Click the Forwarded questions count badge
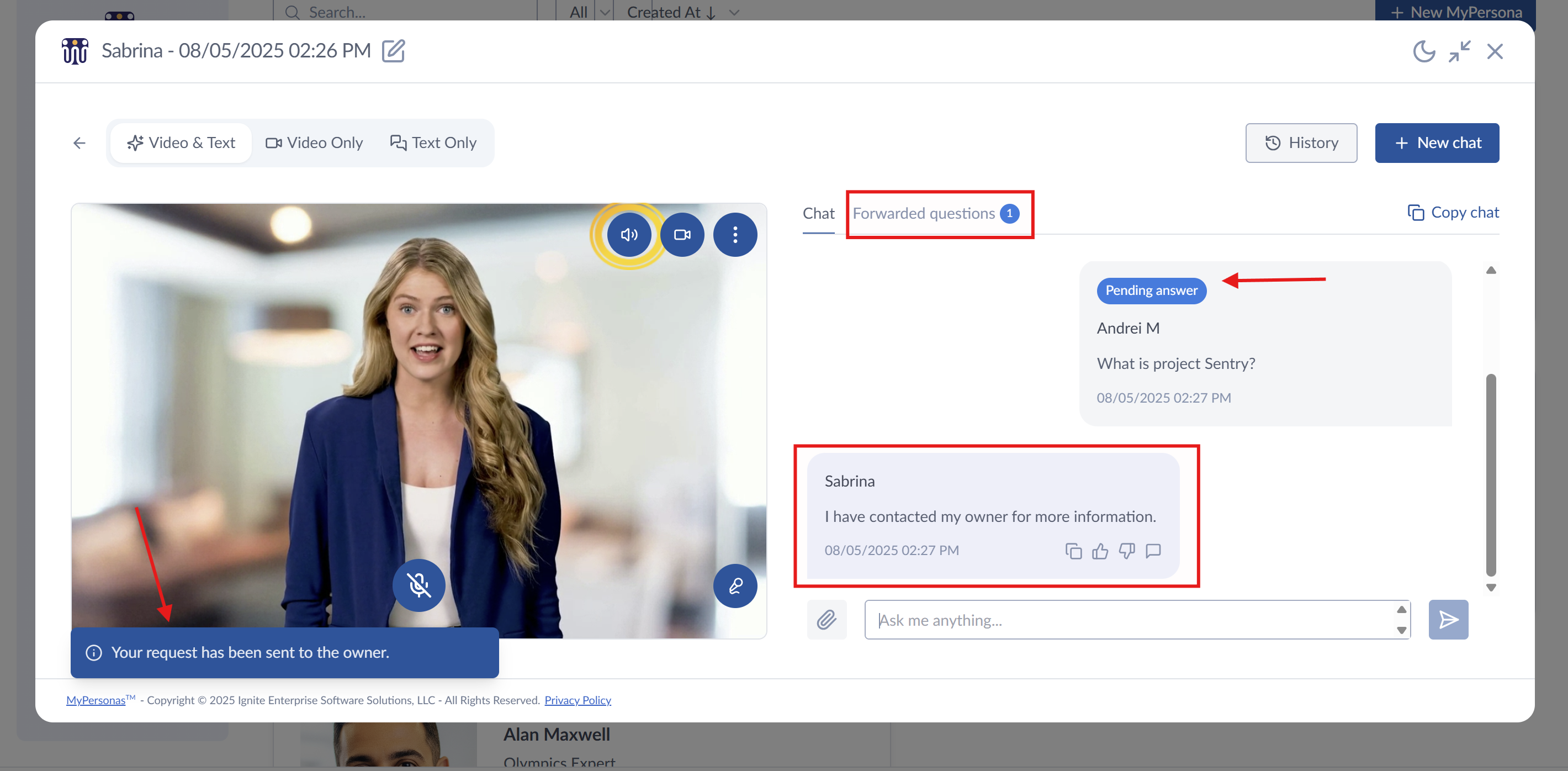 [x=1009, y=214]
